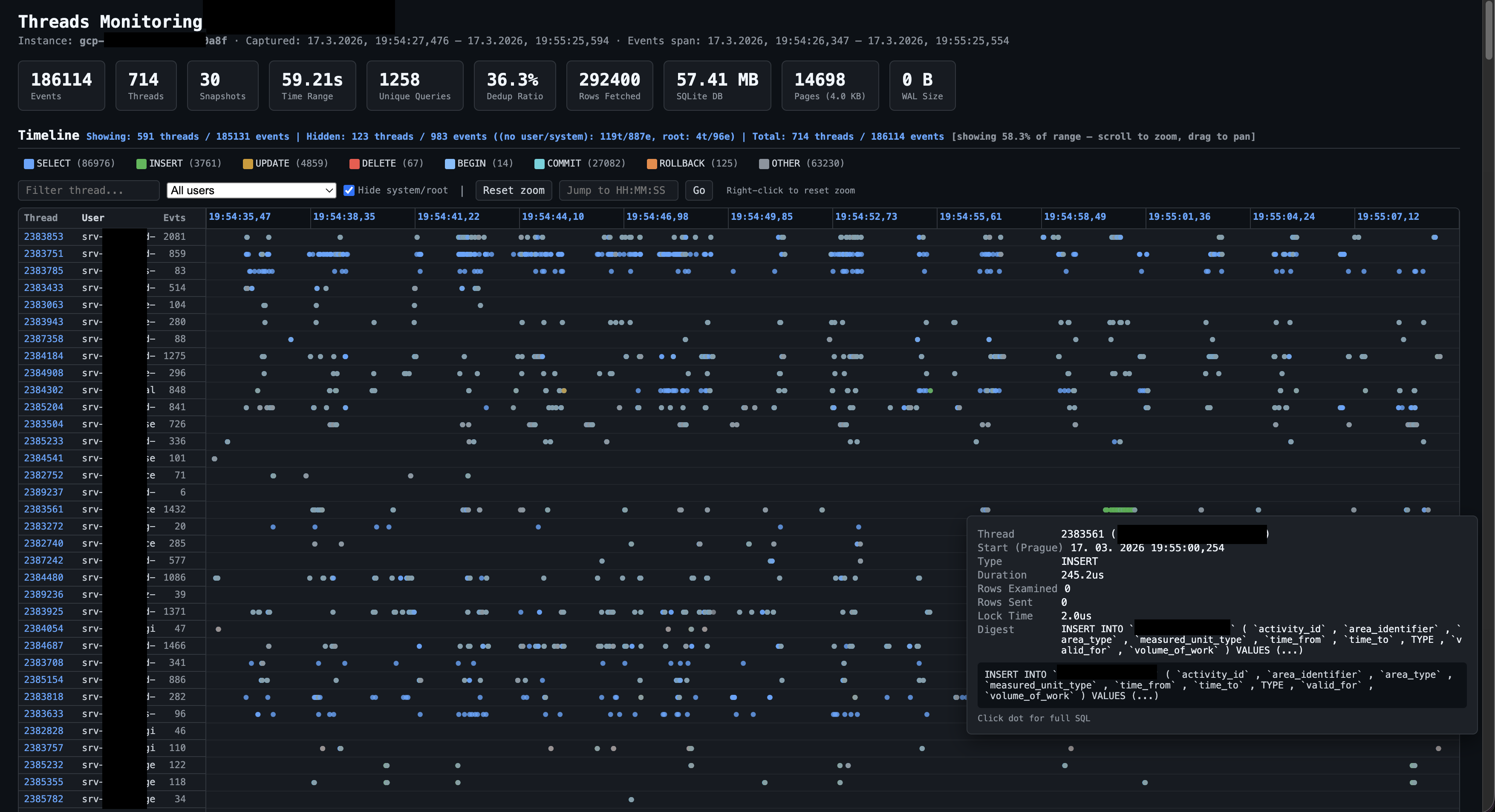Click the Reset zoom button
Viewport: 1495px width, 812px height.
coord(514,190)
